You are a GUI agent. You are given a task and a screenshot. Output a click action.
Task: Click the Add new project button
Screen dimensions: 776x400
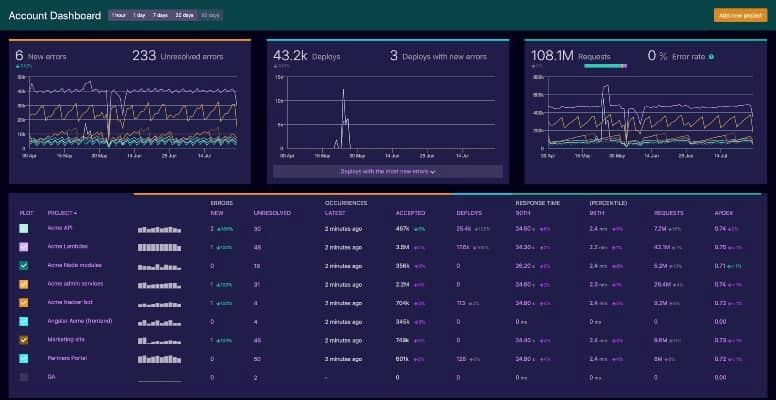click(740, 16)
